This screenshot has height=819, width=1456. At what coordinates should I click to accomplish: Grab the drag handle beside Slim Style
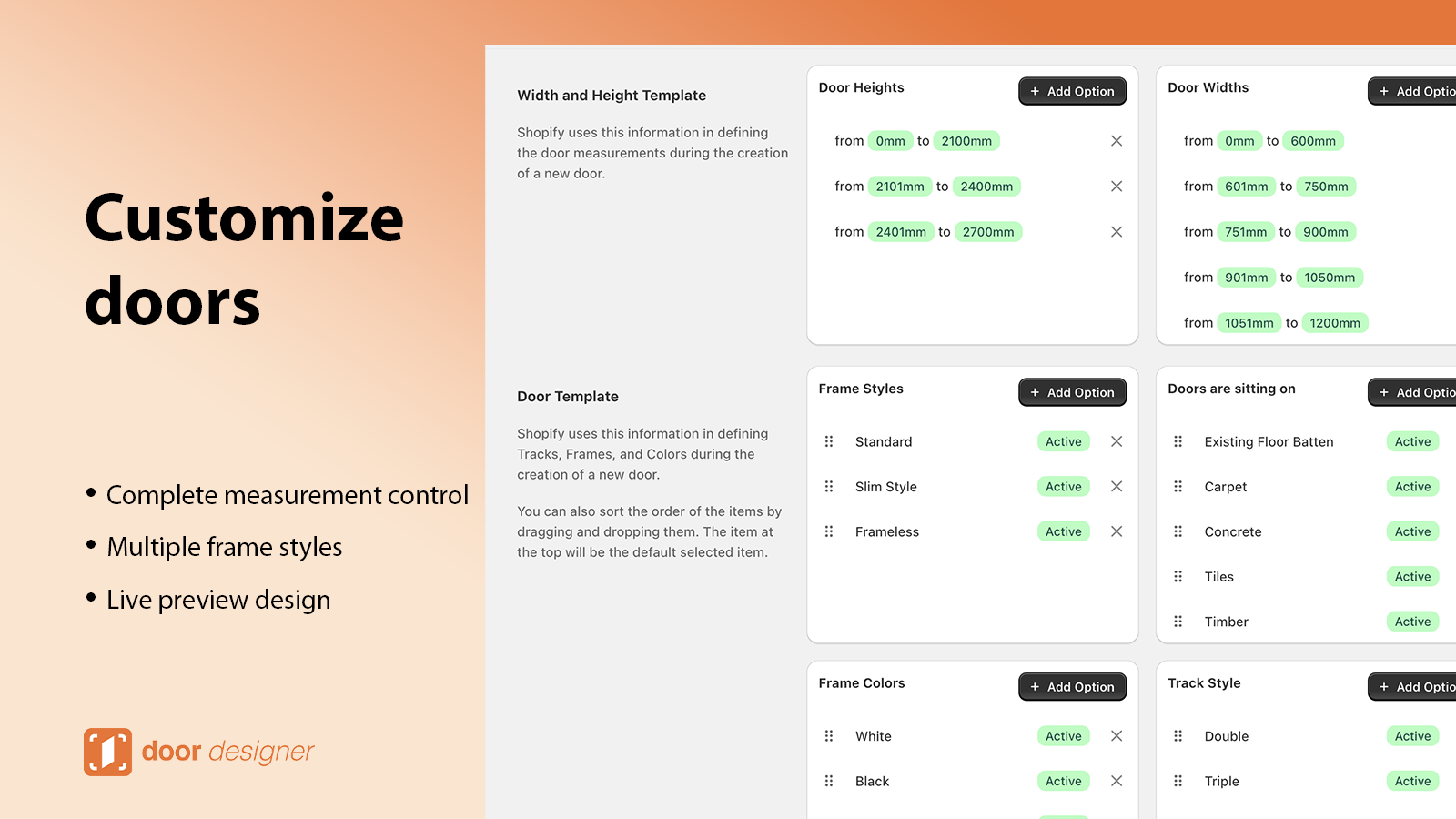point(829,487)
